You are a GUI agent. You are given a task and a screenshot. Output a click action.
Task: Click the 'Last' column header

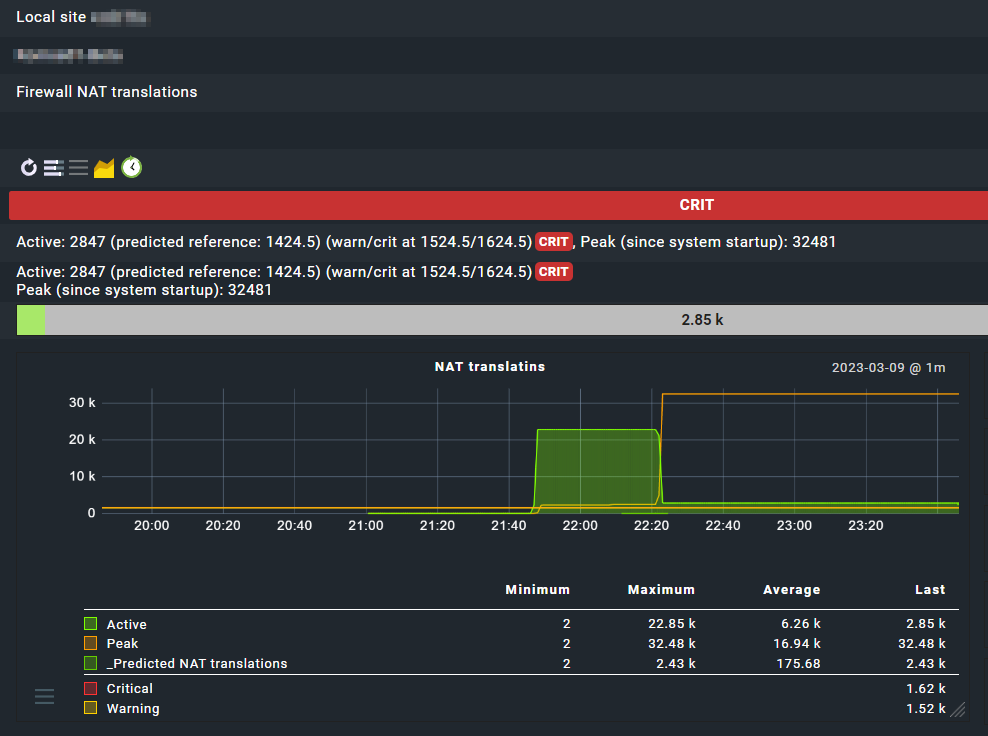coord(930,590)
